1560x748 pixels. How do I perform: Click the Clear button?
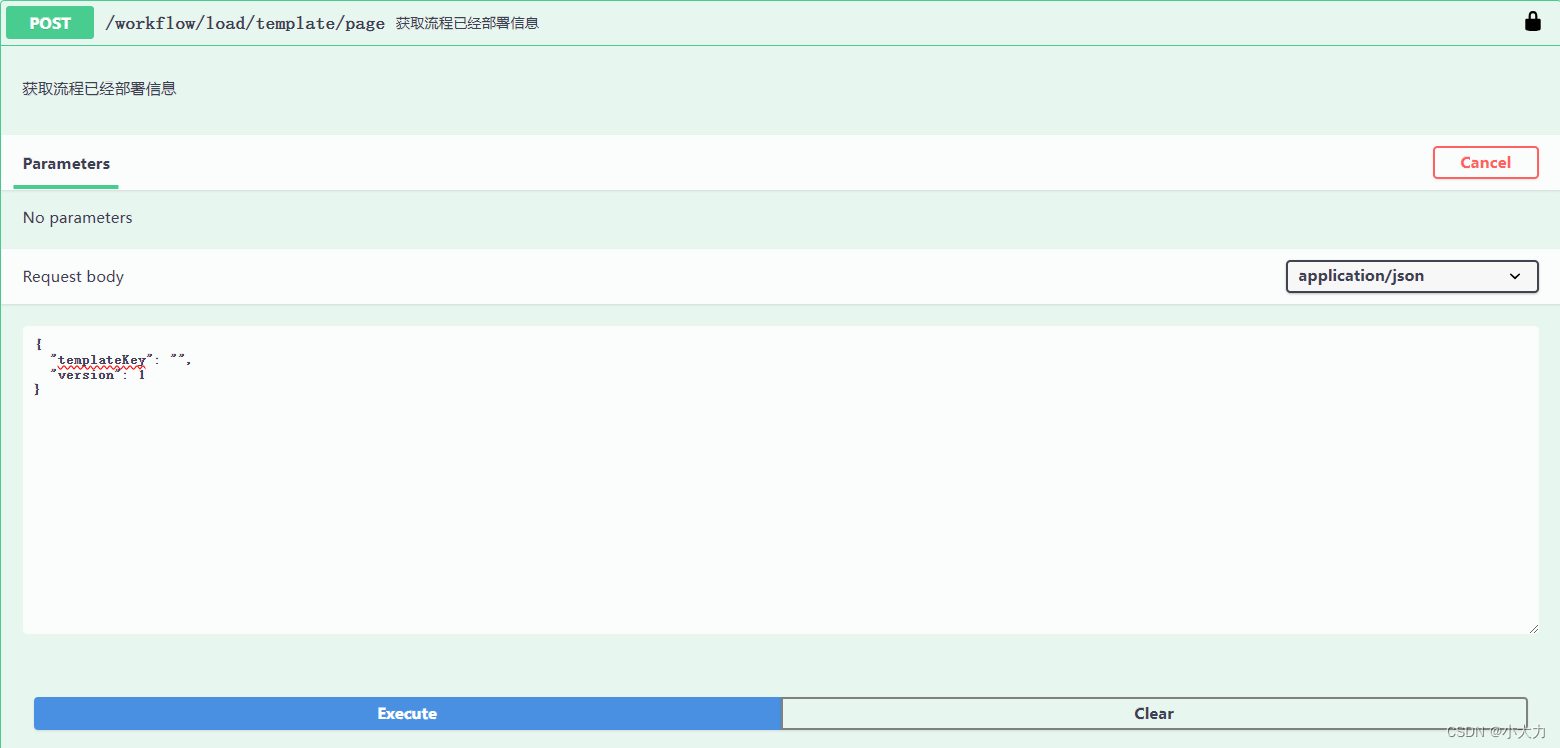pyautogui.click(x=1154, y=713)
